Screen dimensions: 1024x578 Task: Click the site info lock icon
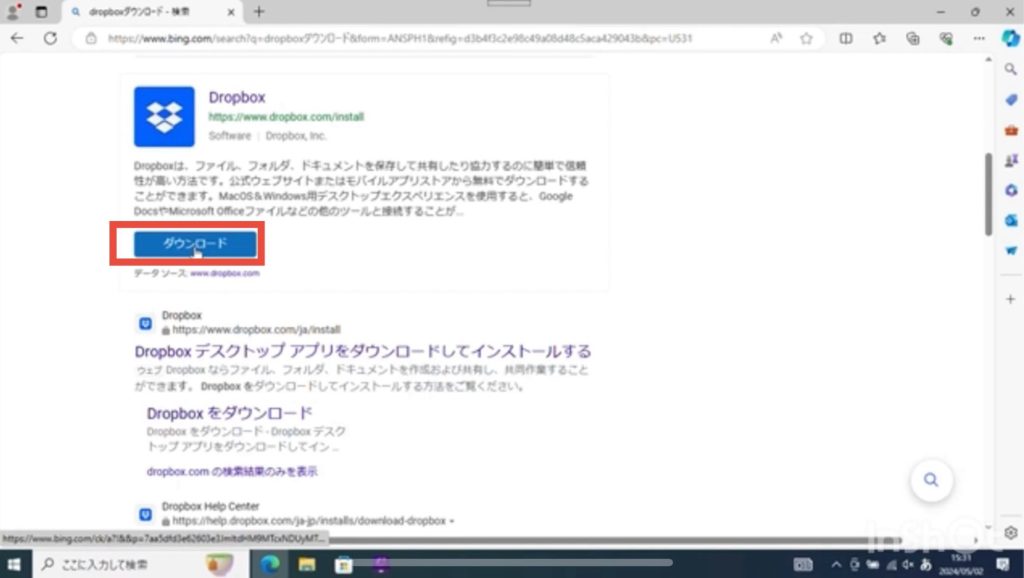coord(91,39)
